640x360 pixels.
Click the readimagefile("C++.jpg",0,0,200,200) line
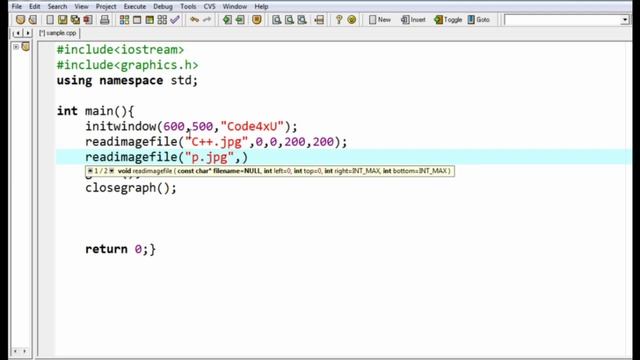point(216,142)
